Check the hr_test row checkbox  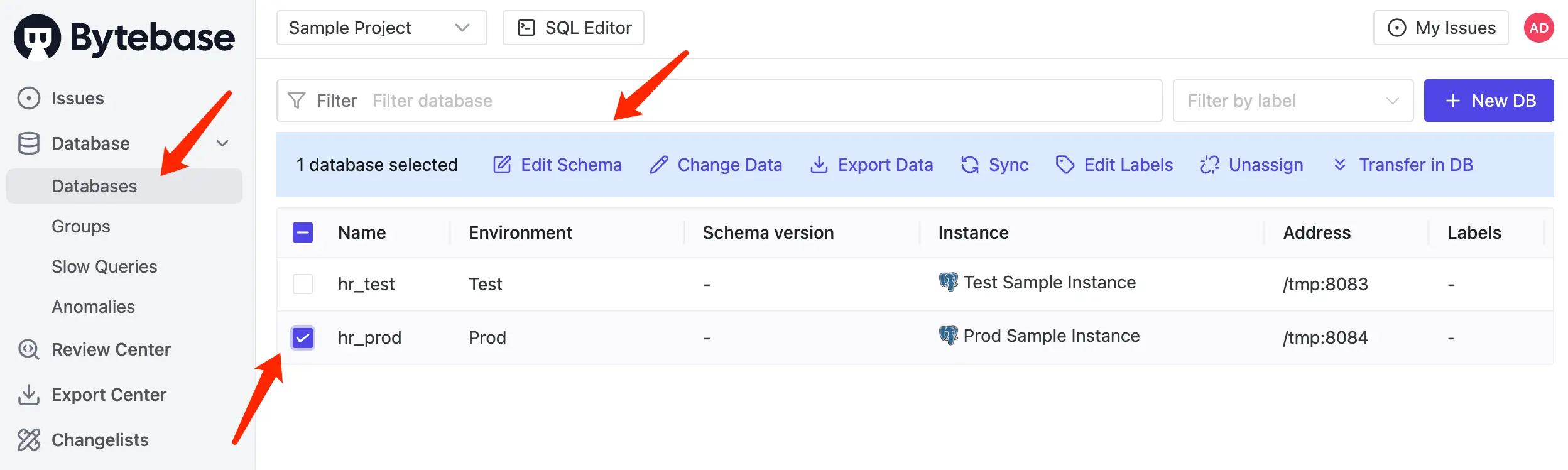303,284
